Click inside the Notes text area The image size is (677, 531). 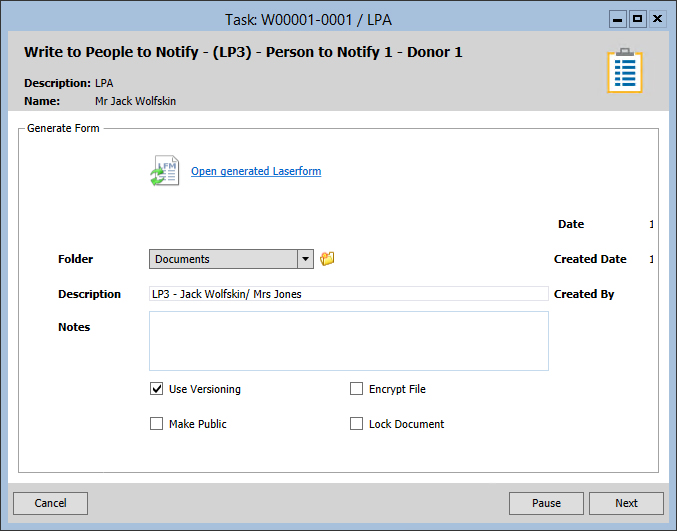pyautogui.click(x=348, y=341)
